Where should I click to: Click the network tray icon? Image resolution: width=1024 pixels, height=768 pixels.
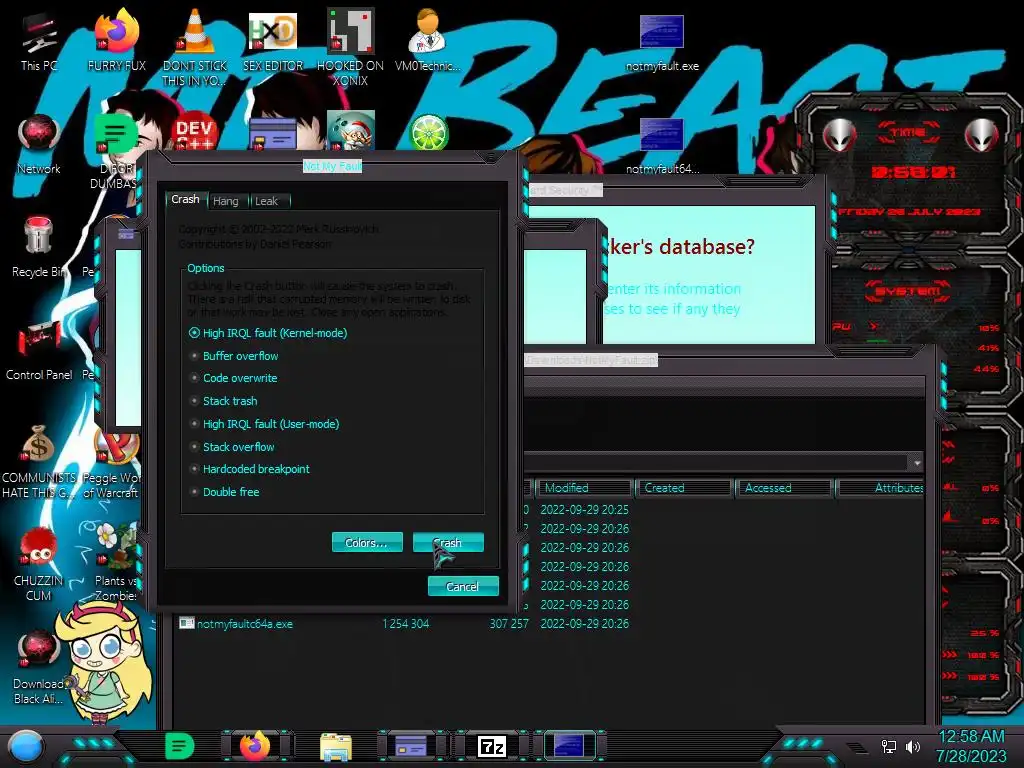coord(888,746)
